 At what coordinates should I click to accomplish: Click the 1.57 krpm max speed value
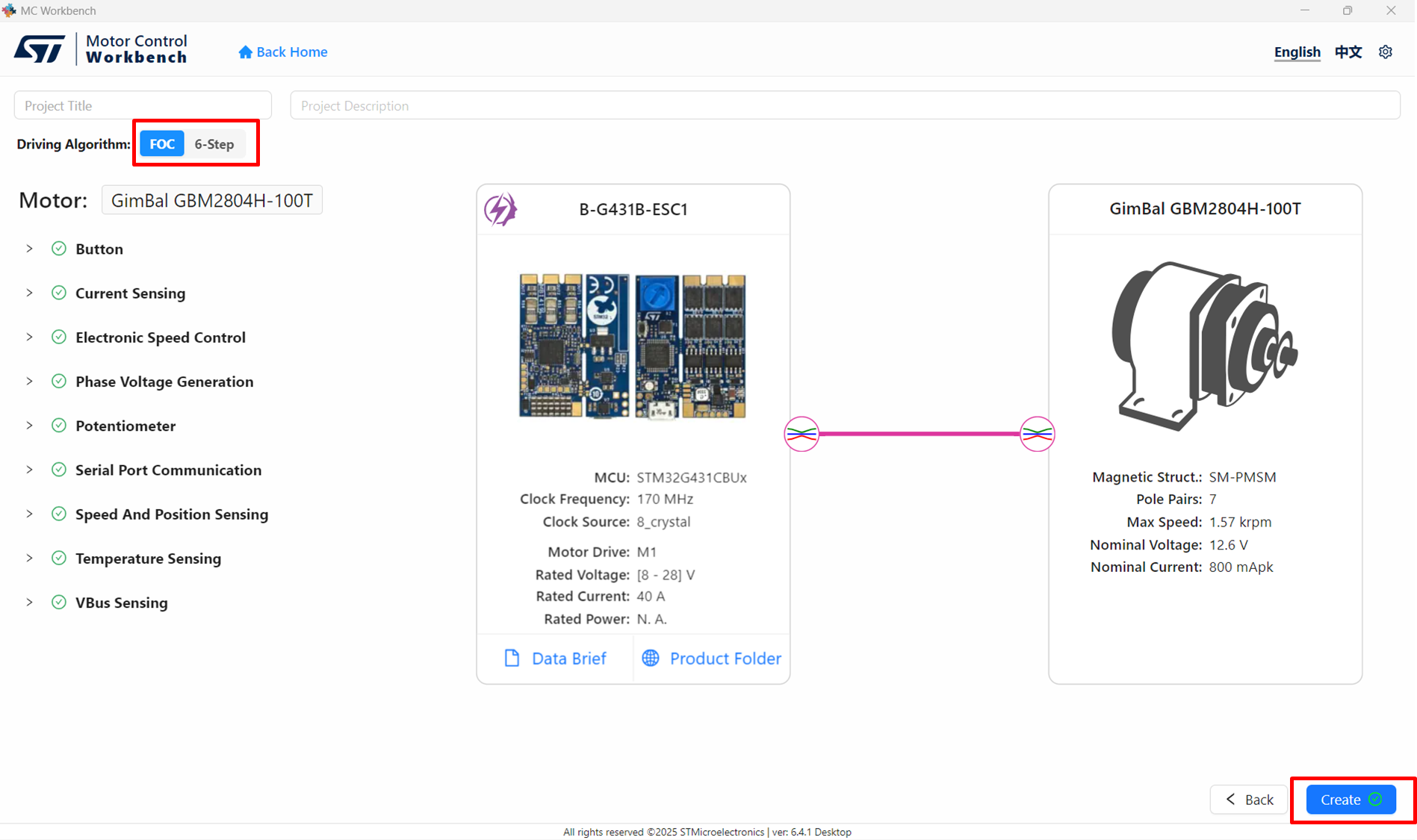coord(1240,522)
